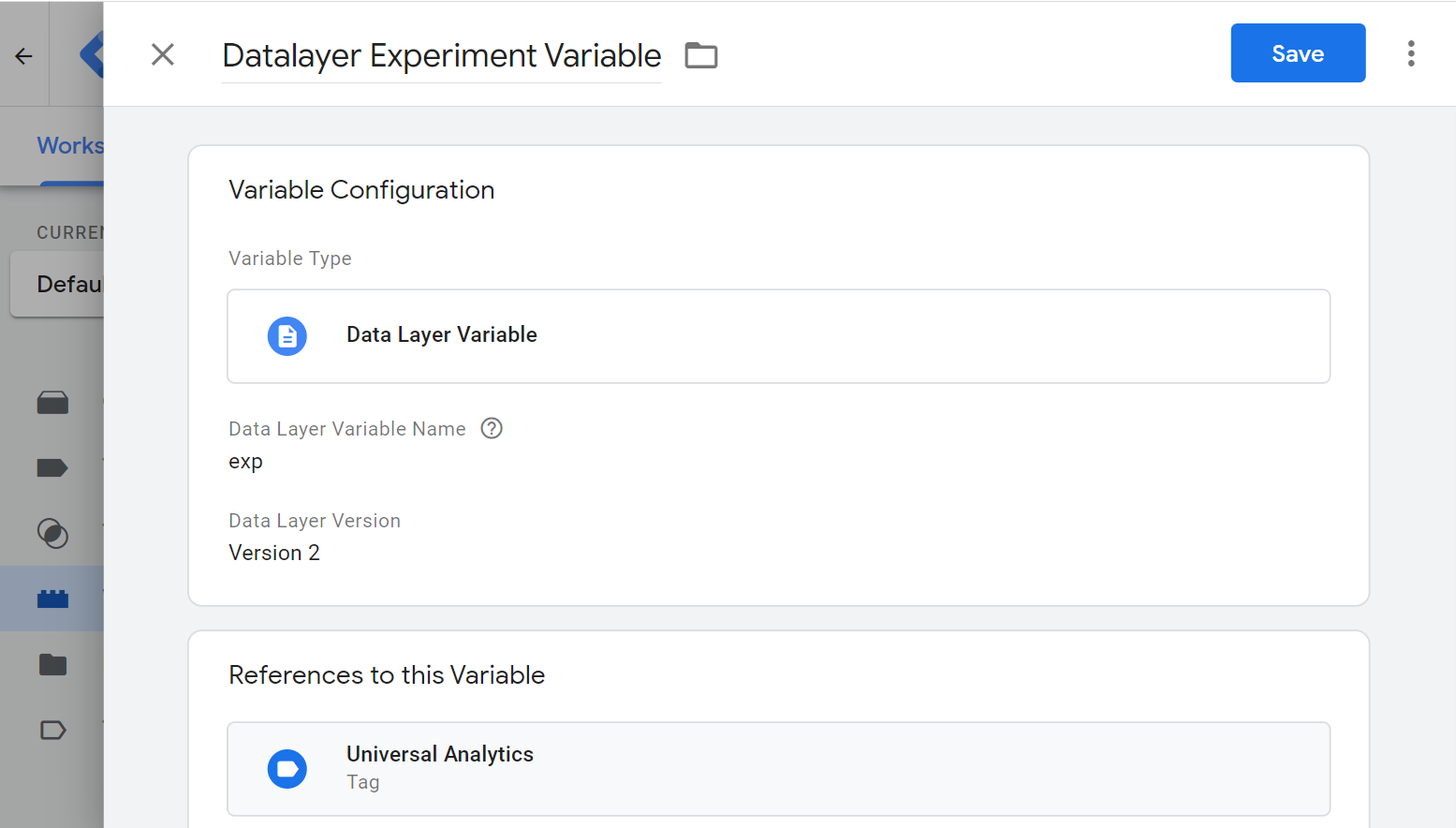Viewport: 1456px width, 828px height.
Task: Click the Variable Type label
Action: 290,259
